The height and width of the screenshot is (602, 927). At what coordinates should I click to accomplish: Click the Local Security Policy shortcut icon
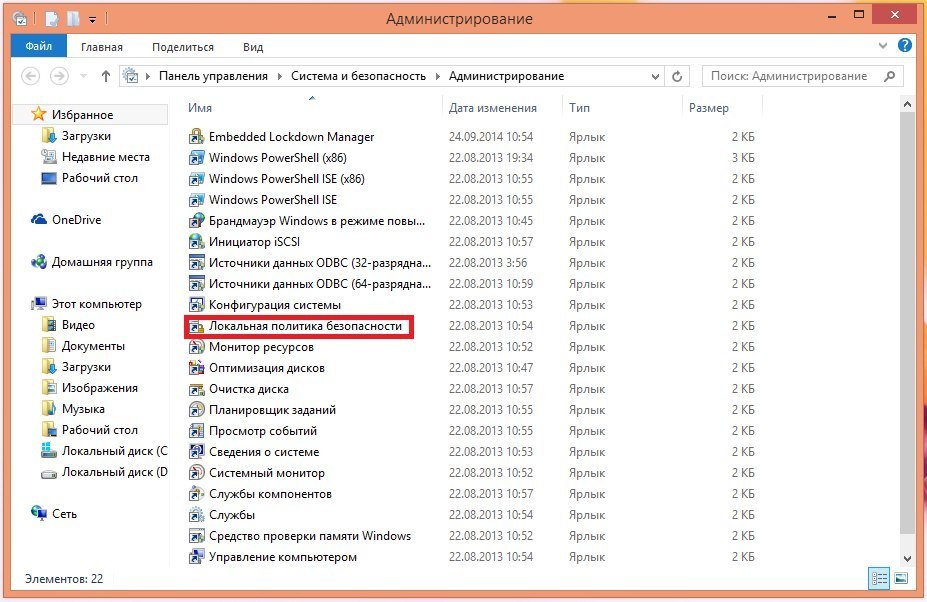coord(197,326)
